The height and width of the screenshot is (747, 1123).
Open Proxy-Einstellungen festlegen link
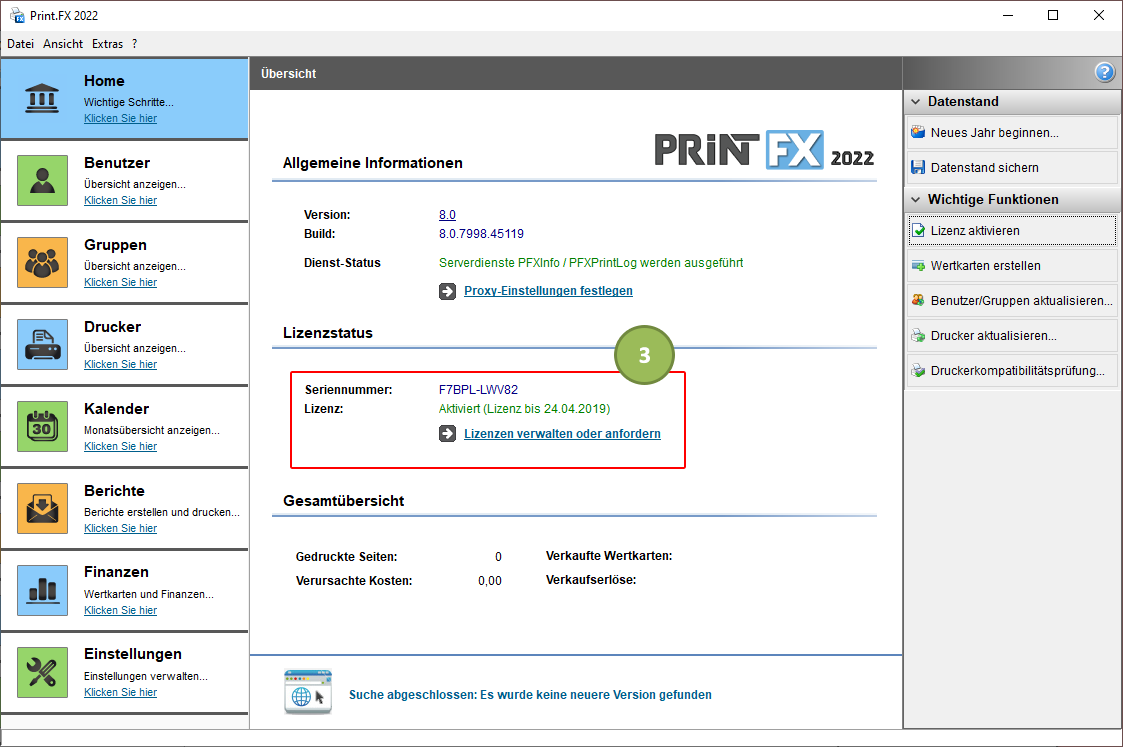point(549,291)
